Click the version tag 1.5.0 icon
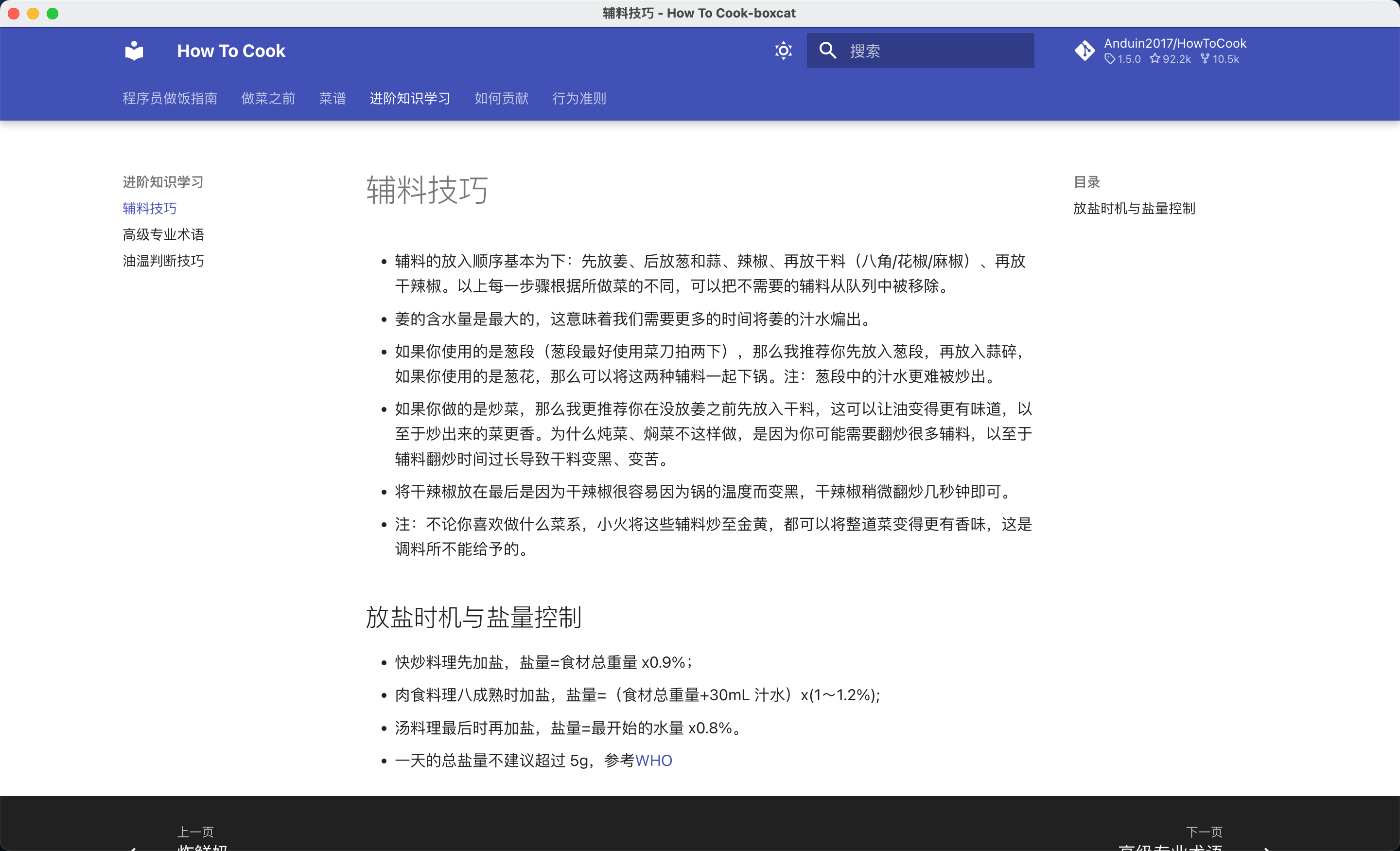Screen dimensions: 1400x851 [1110, 58]
